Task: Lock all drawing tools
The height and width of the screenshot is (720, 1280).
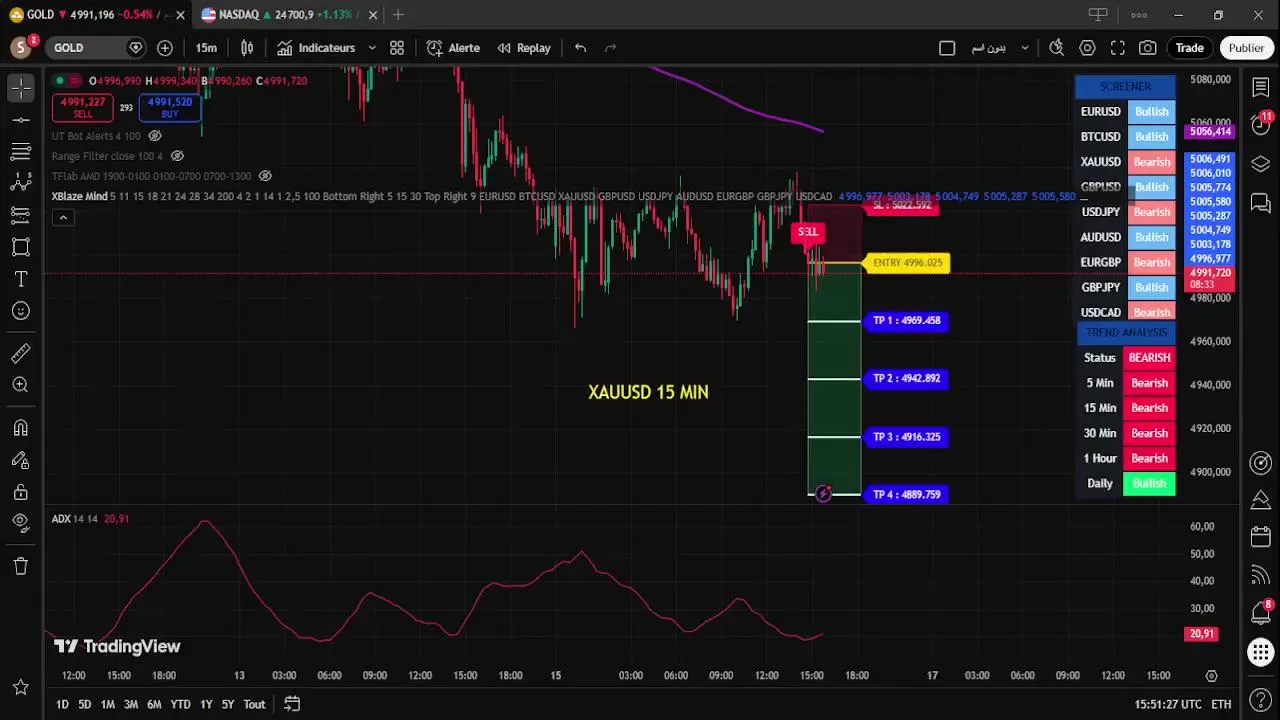Action: 20,492
